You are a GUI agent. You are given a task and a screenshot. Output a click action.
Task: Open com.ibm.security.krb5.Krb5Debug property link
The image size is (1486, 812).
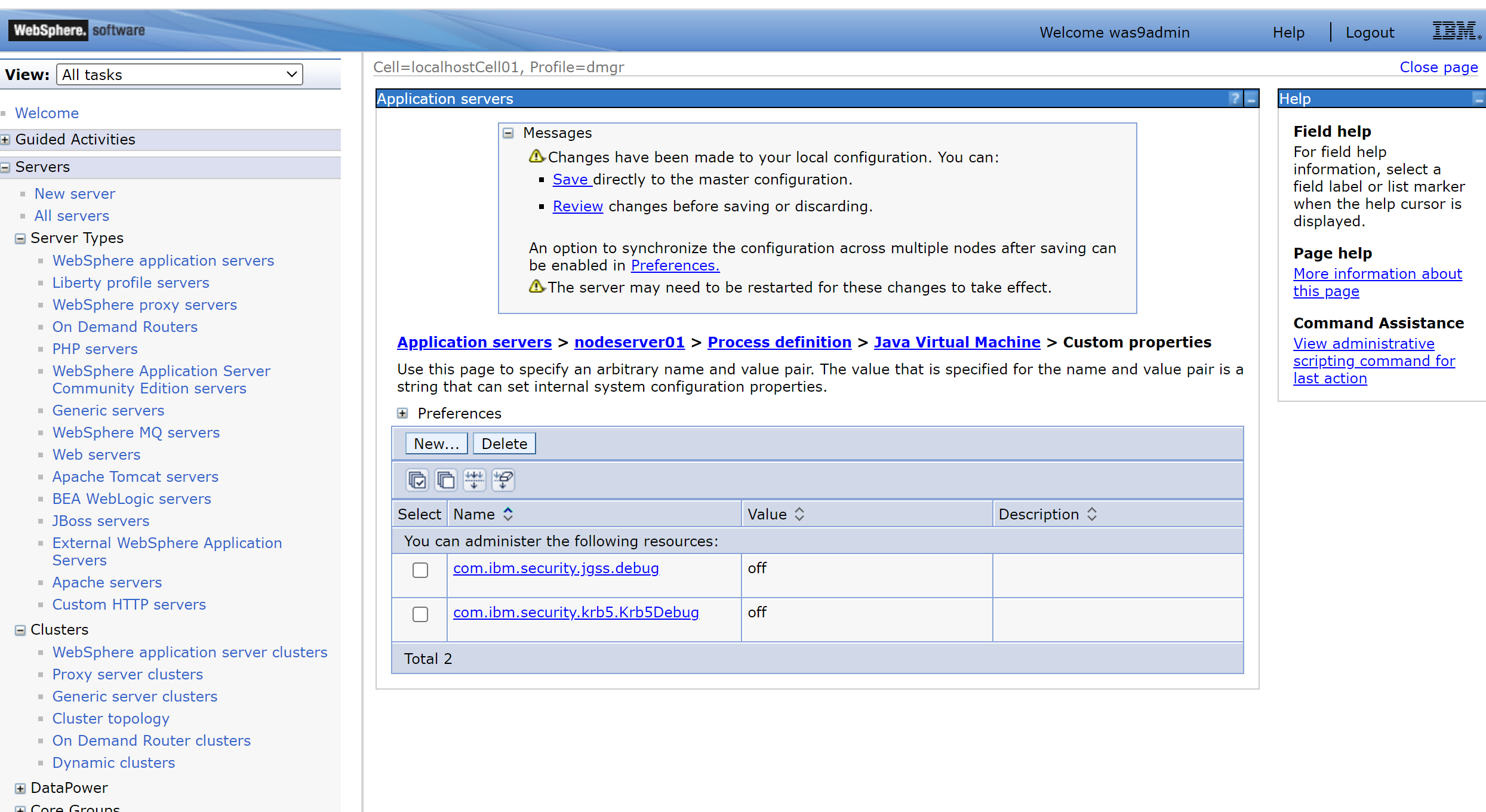point(576,612)
